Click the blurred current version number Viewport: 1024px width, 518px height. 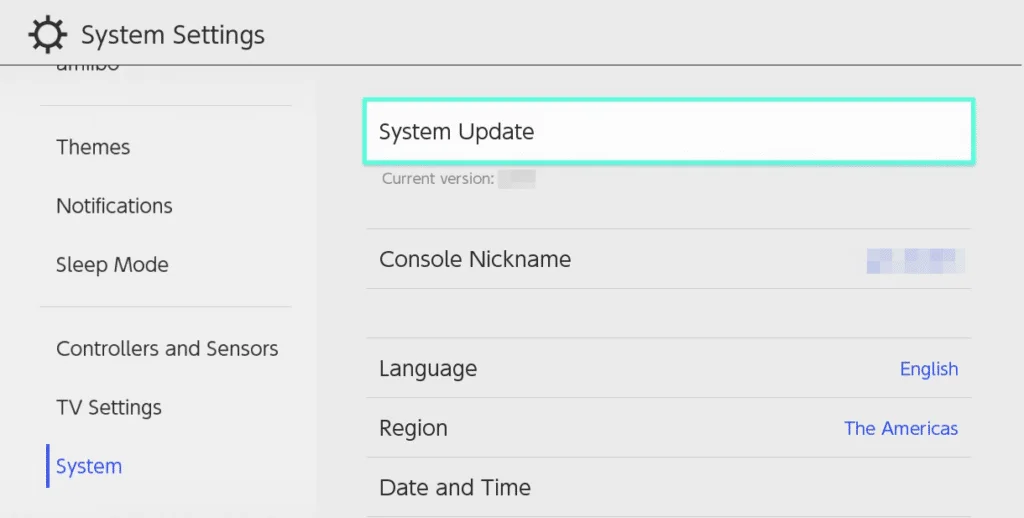point(517,180)
